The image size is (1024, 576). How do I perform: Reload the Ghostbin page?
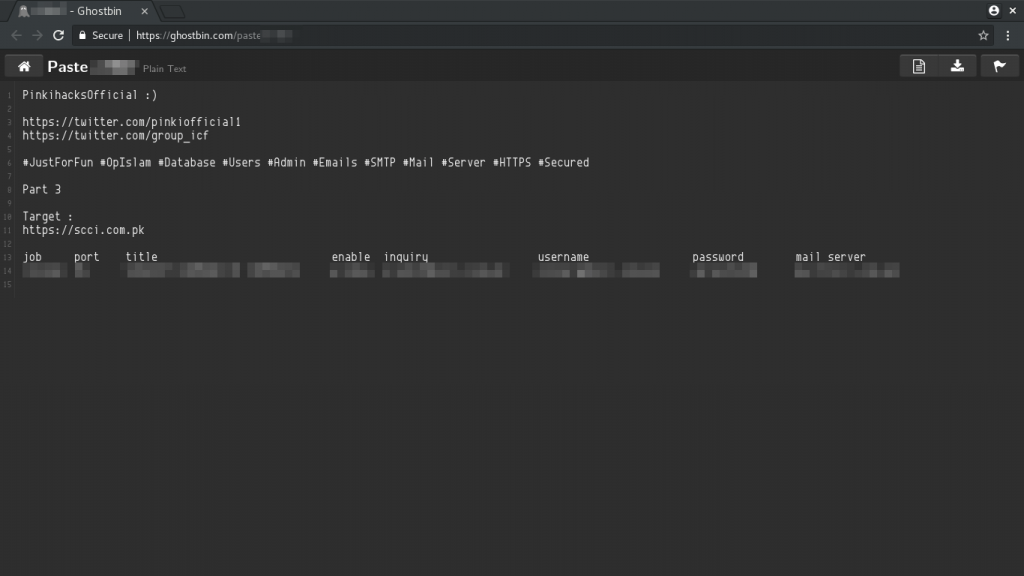[x=59, y=35]
